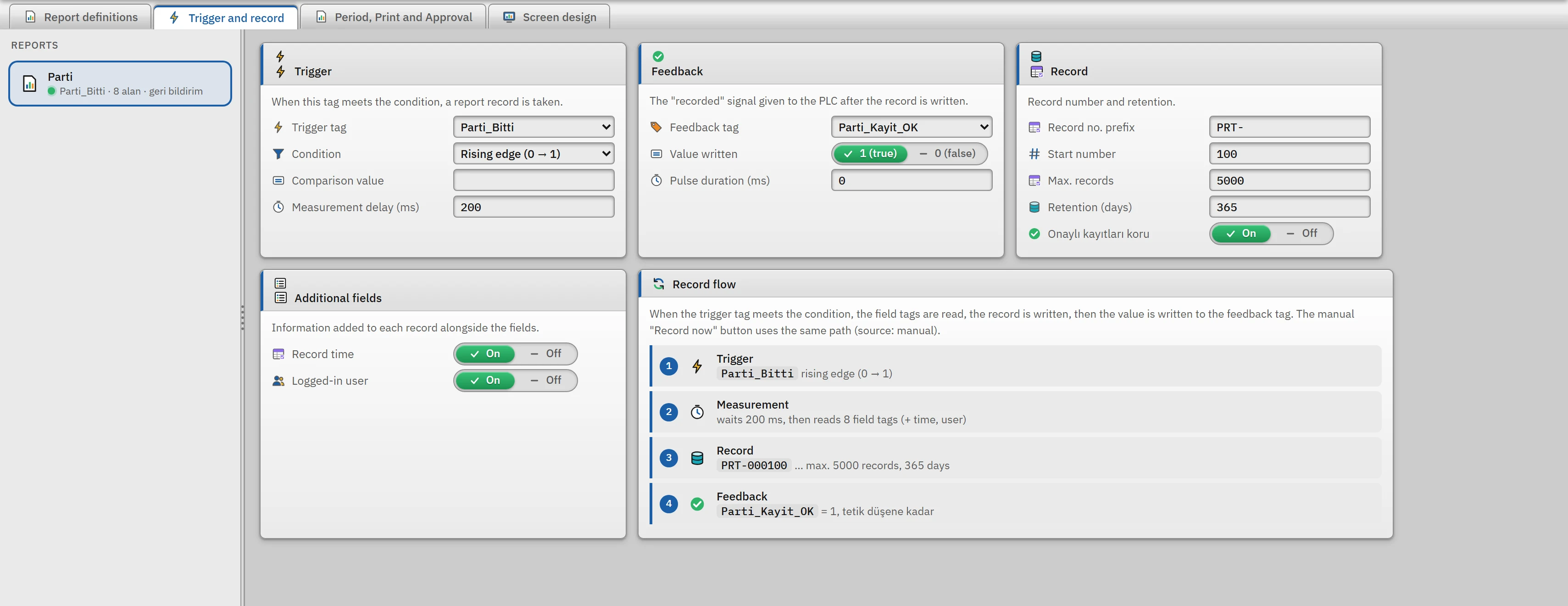Viewport: 1568px width, 606px height.
Task: Click the calendar icon beside Record time
Action: (278, 354)
